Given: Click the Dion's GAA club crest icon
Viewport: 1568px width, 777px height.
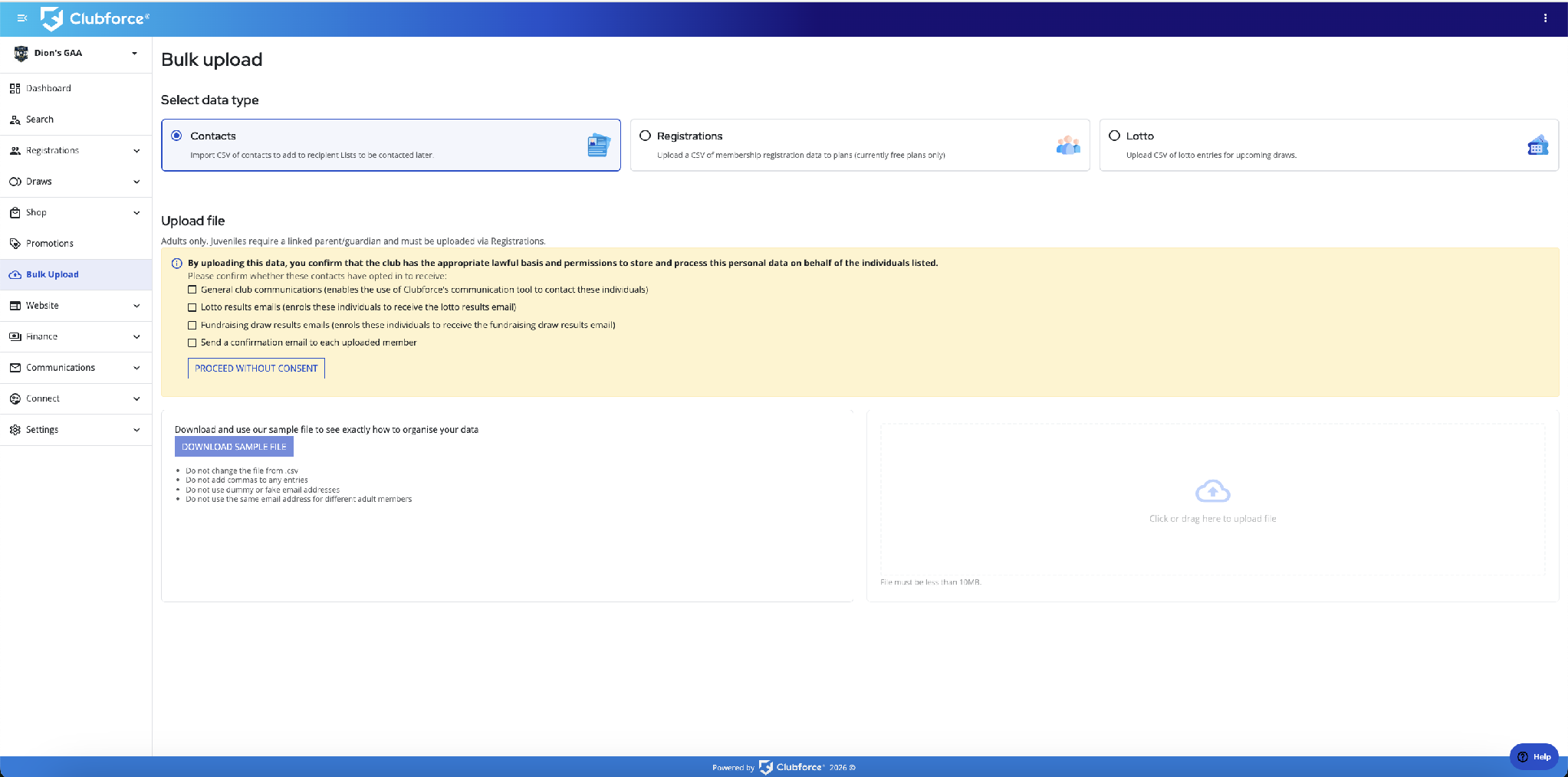Looking at the screenshot, I should click(x=21, y=54).
